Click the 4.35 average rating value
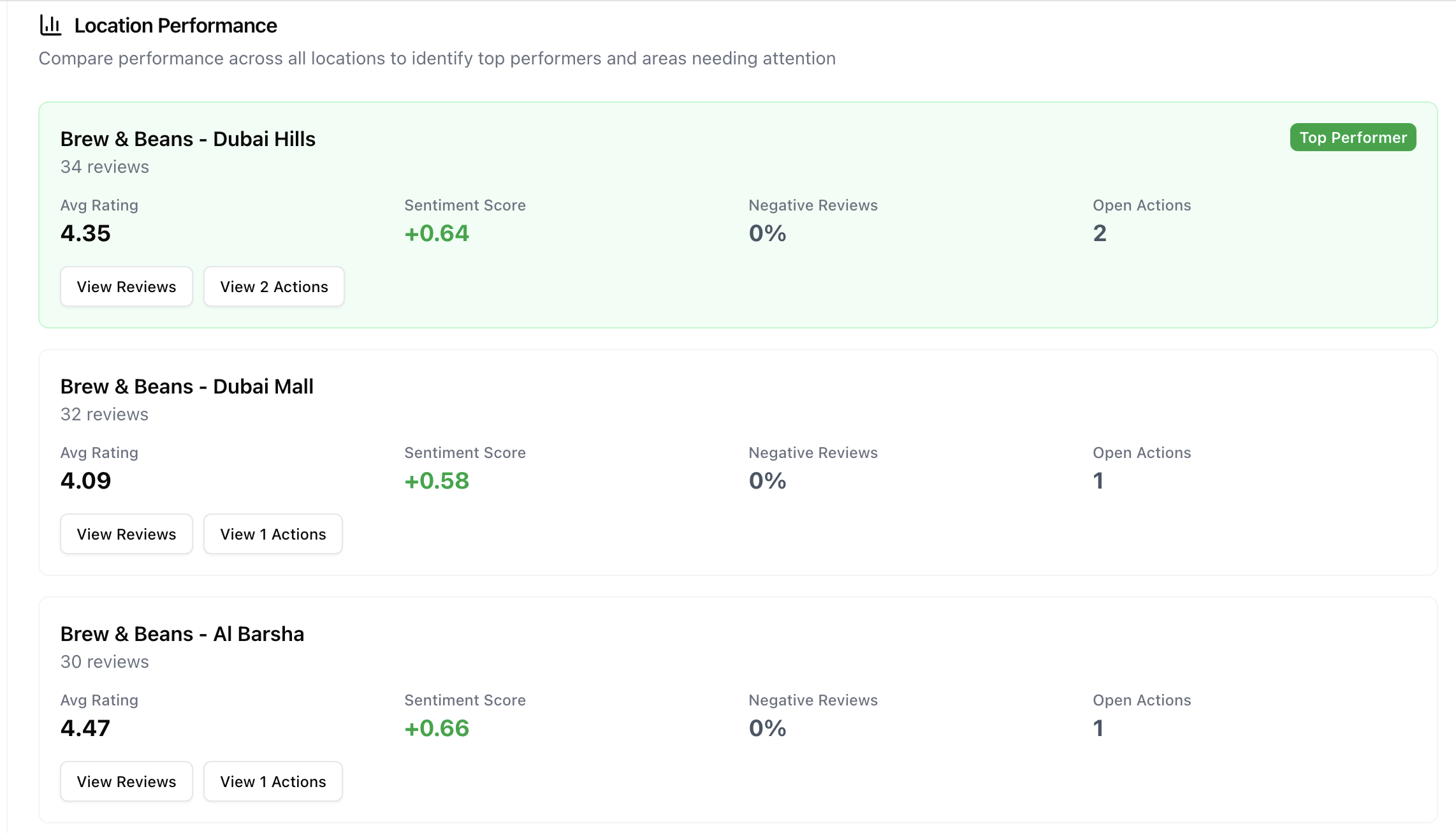Viewport: 1456px width, 833px height. click(x=85, y=233)
